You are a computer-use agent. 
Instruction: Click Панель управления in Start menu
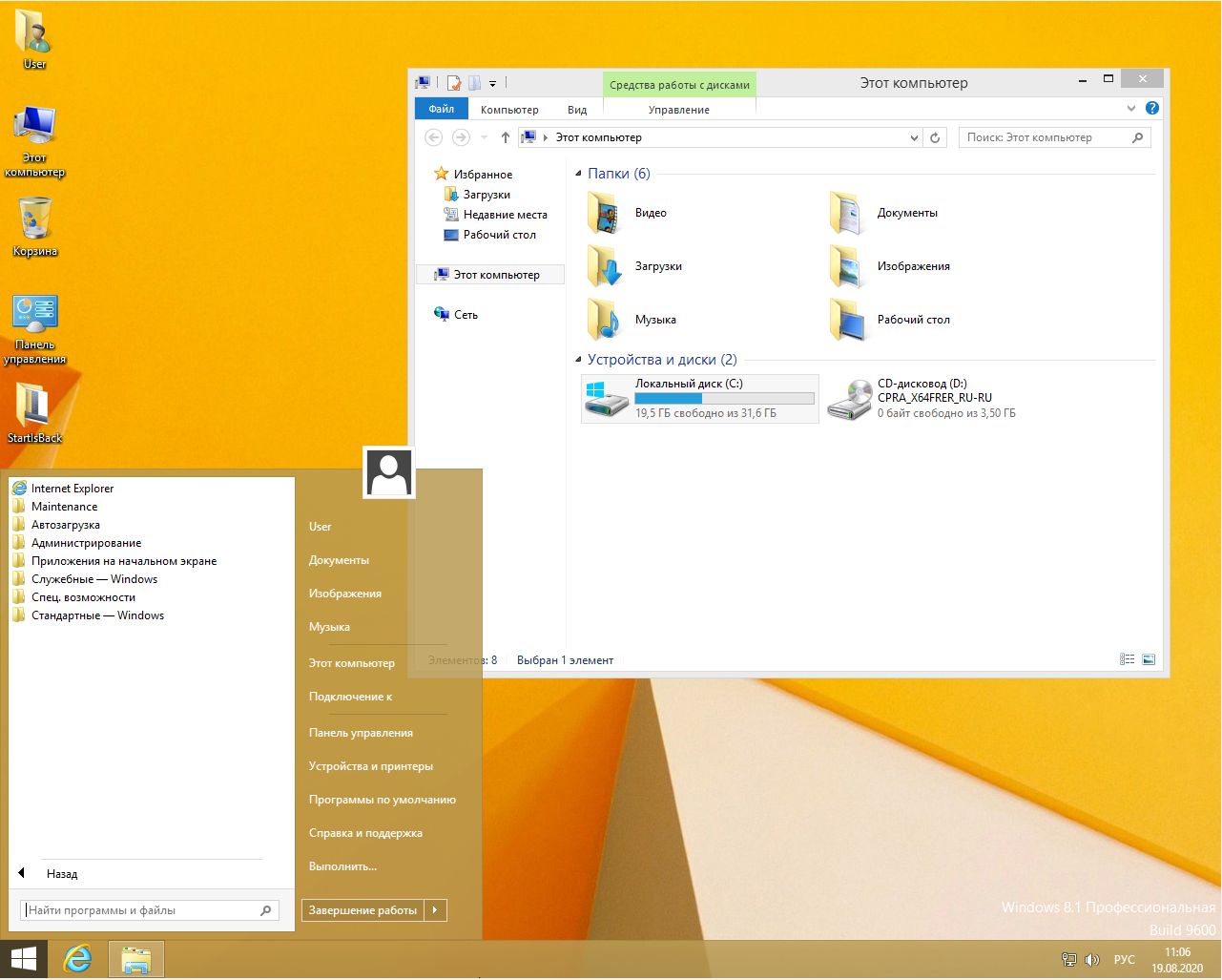point(361,733)
